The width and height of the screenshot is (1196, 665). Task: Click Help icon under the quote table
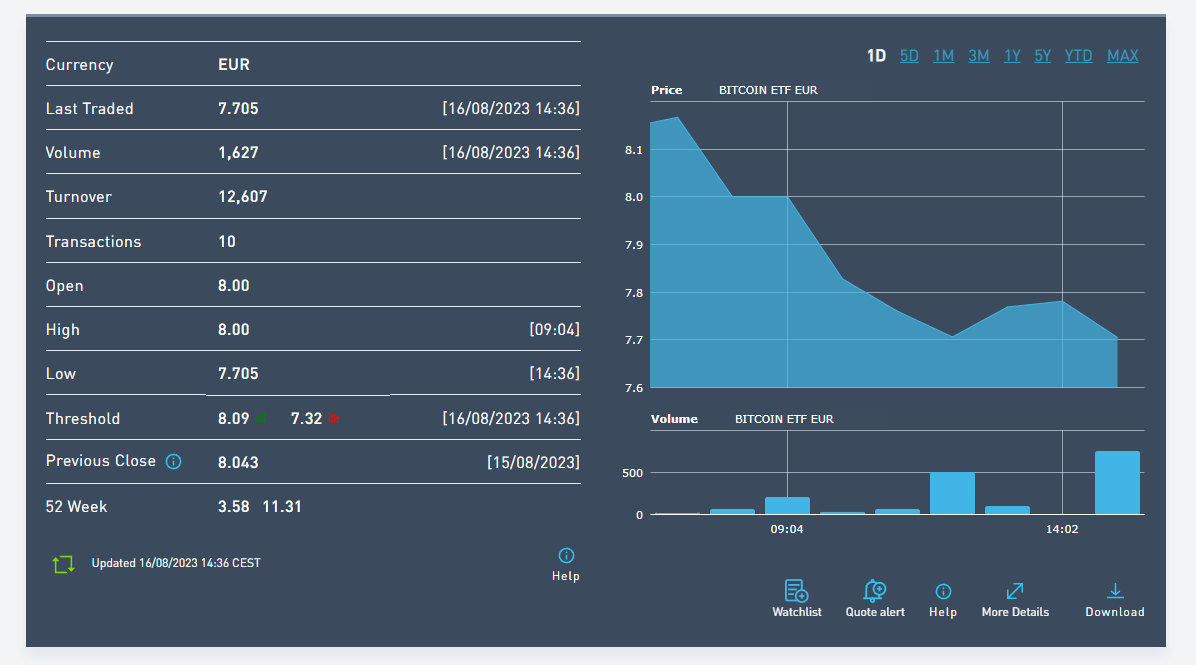[x=566, y=555]
